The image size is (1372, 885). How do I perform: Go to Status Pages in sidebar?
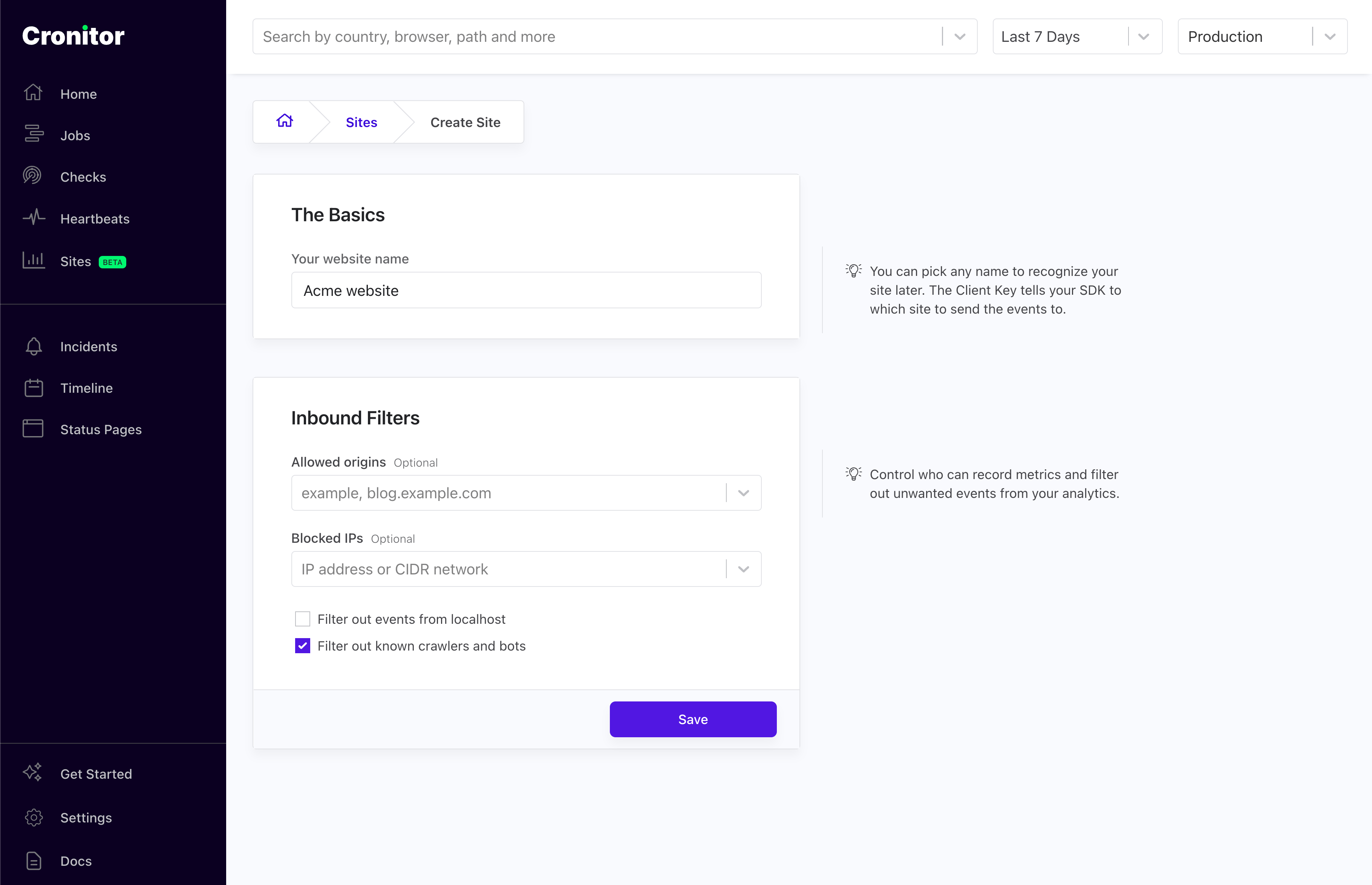[101, 429]
